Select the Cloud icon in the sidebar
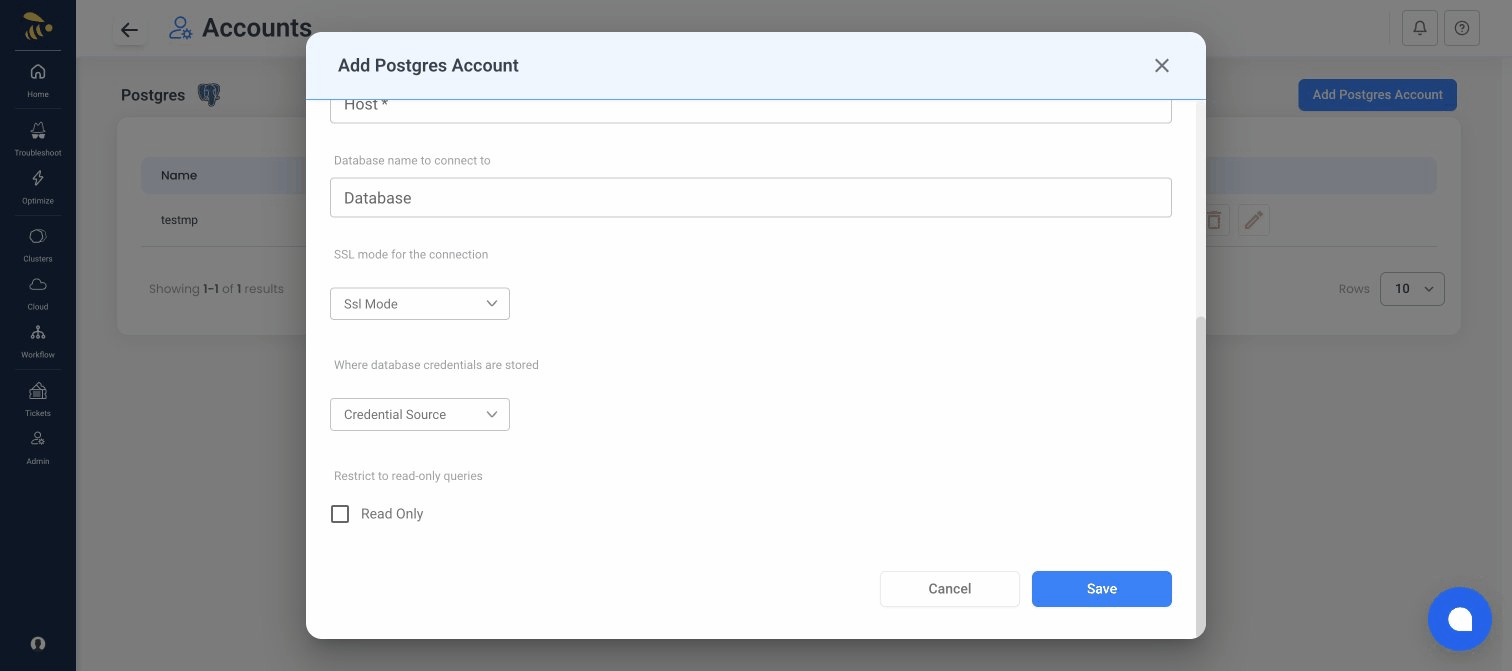The height and width of the screenshot is (671, 1512). tap(38, 284)
